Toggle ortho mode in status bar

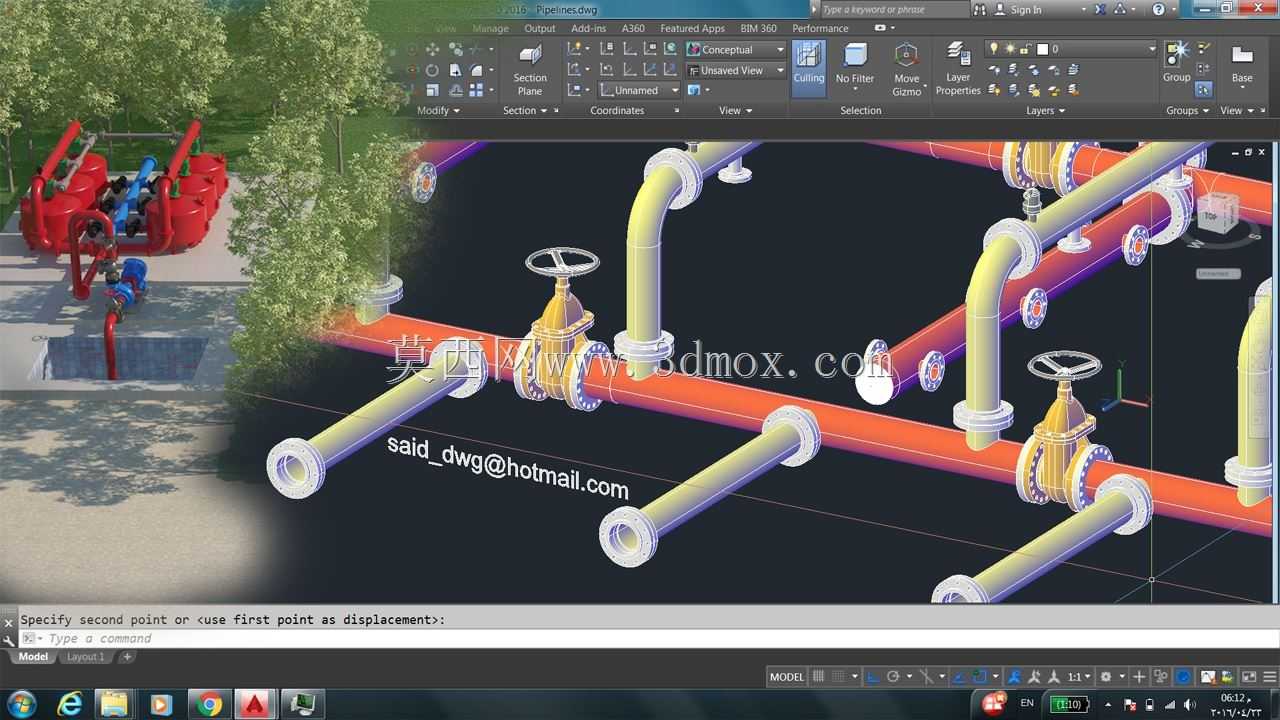[872, 677]
